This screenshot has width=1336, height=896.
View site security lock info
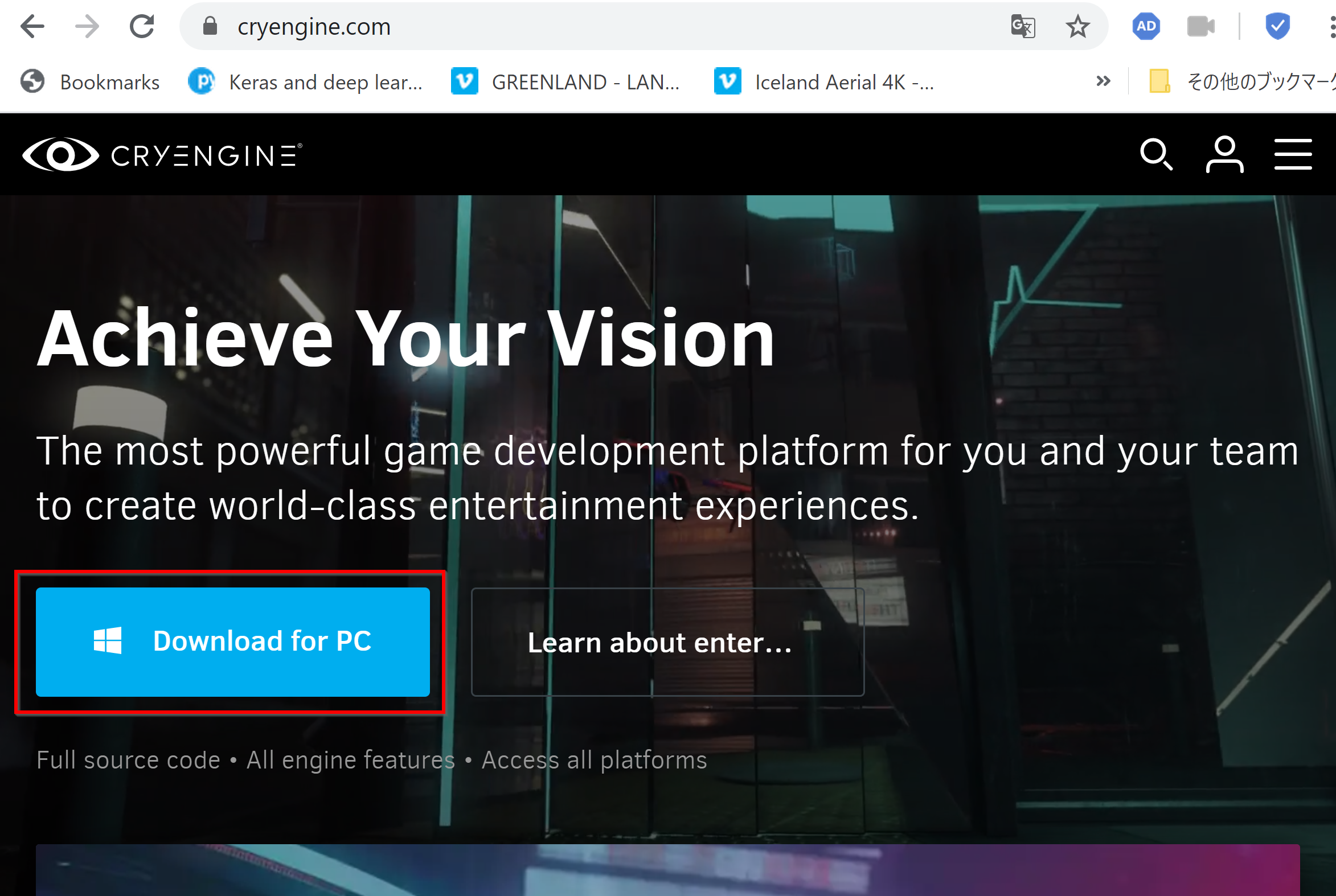click(210, 26)
